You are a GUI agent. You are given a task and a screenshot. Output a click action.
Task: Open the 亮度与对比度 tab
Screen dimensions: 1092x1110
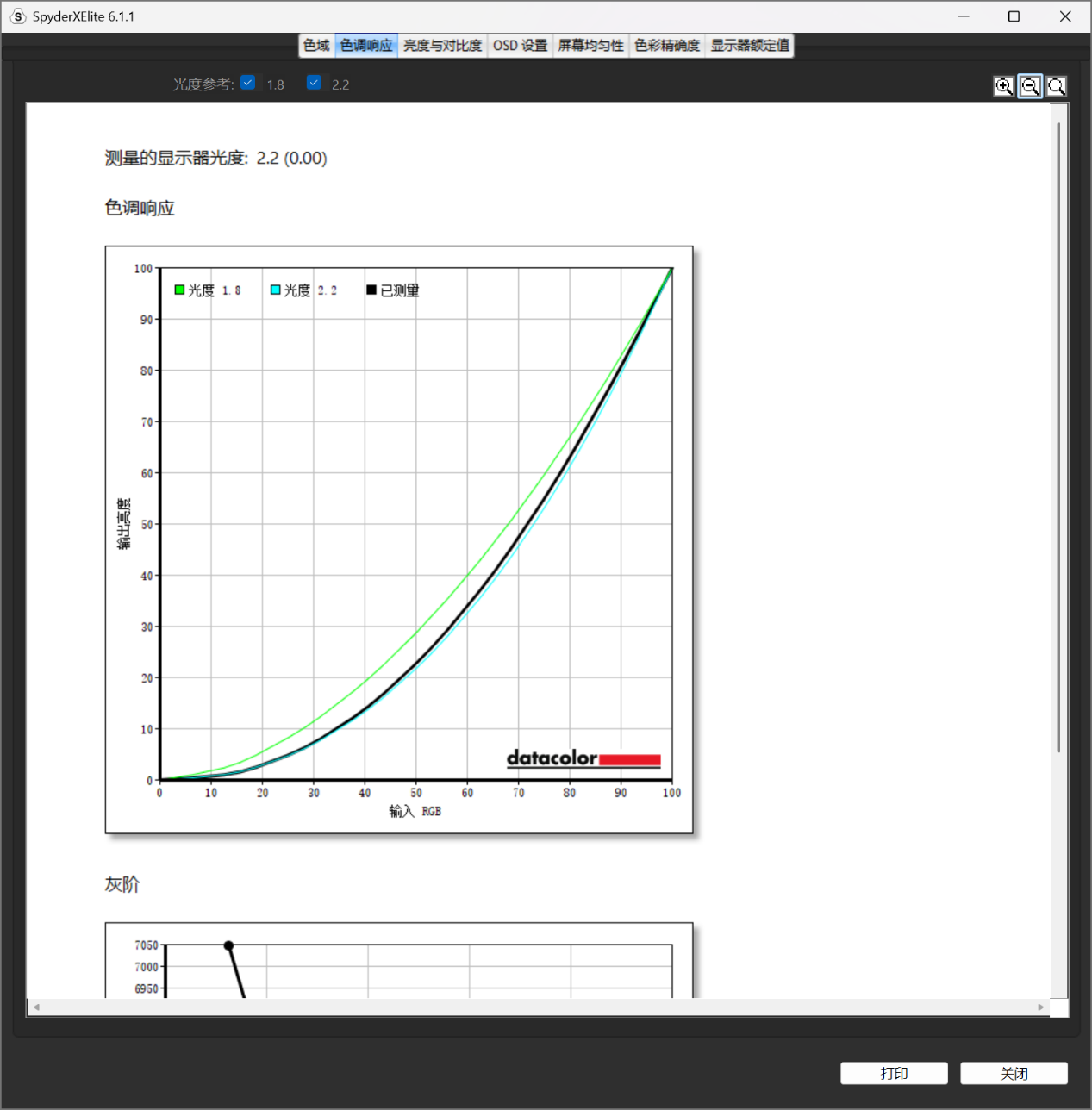pos(442,46)
